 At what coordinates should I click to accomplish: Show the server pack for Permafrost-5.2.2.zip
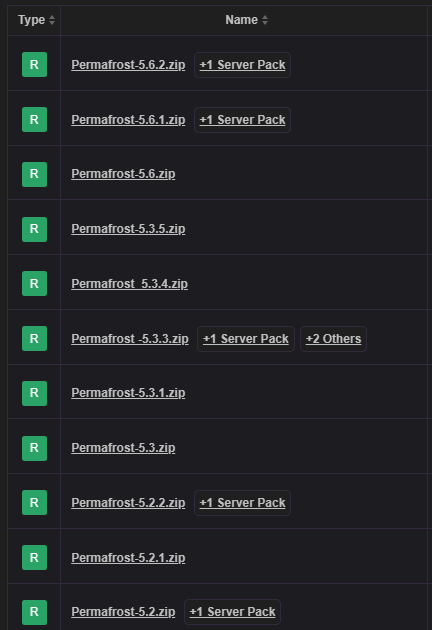pyautogui.click(x=242, y=503)
